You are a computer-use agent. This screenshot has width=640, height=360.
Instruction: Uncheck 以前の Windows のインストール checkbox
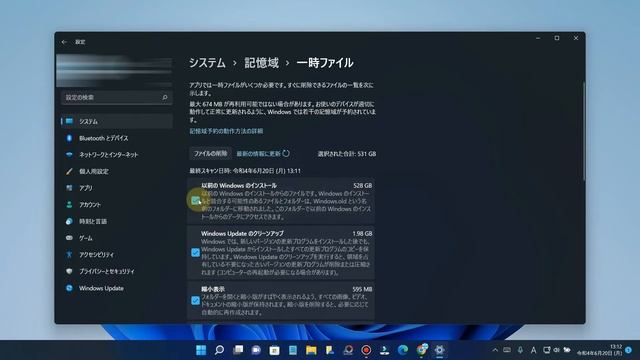coord(196,200)
